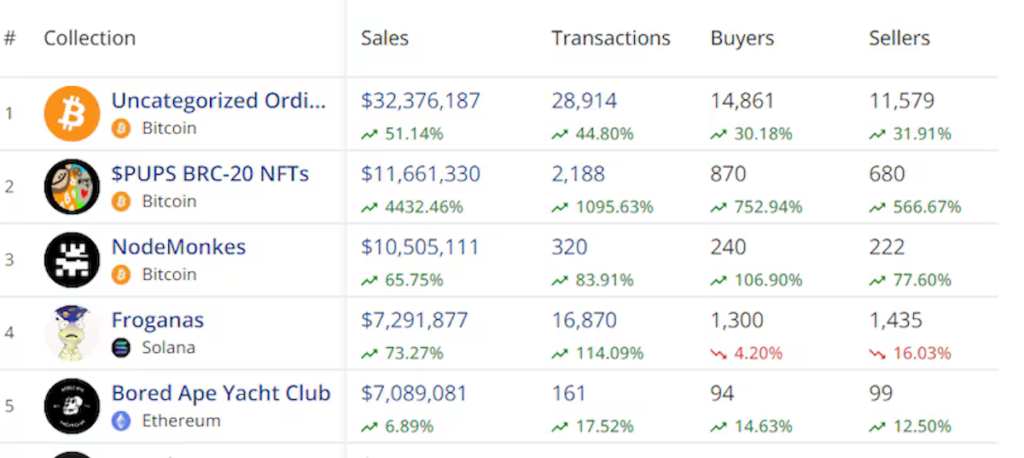Sort by the Sellers column header
This screenshot has height=458, width=1024.
point(899,39)
